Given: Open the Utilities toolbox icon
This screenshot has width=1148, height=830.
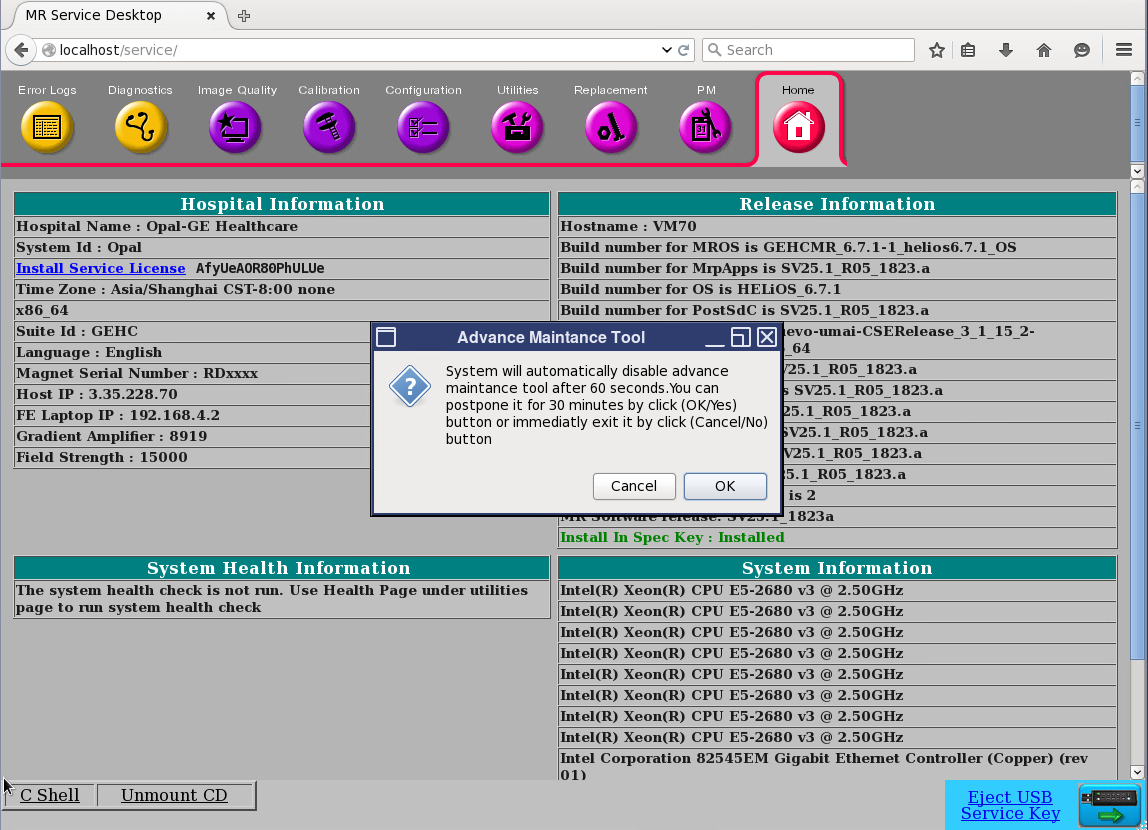Looking at the screenshot, I should 517,127.
